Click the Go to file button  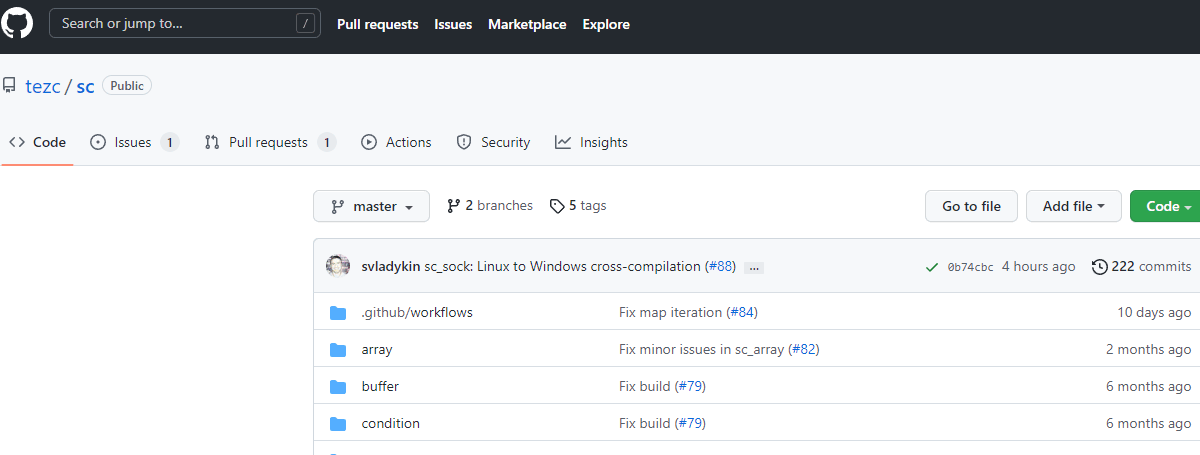pyautogui.click(x=971, y=206)
